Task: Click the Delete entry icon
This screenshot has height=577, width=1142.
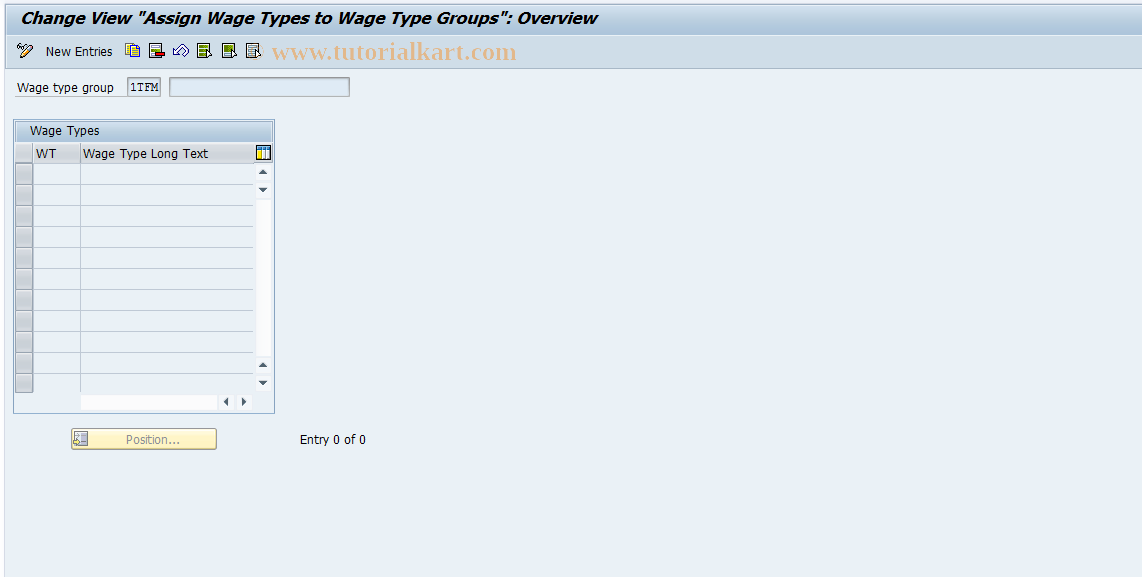Action: click(x=157, y=51)
